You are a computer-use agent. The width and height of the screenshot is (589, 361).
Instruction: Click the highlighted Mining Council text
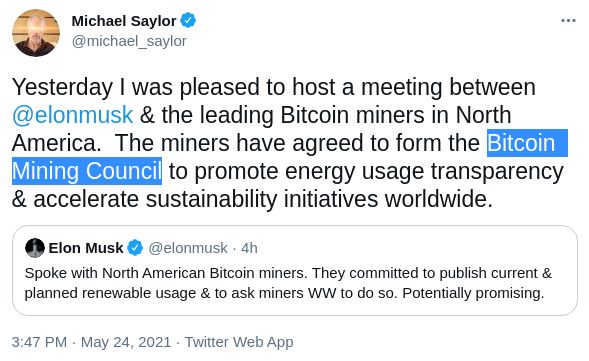(87, 171)
